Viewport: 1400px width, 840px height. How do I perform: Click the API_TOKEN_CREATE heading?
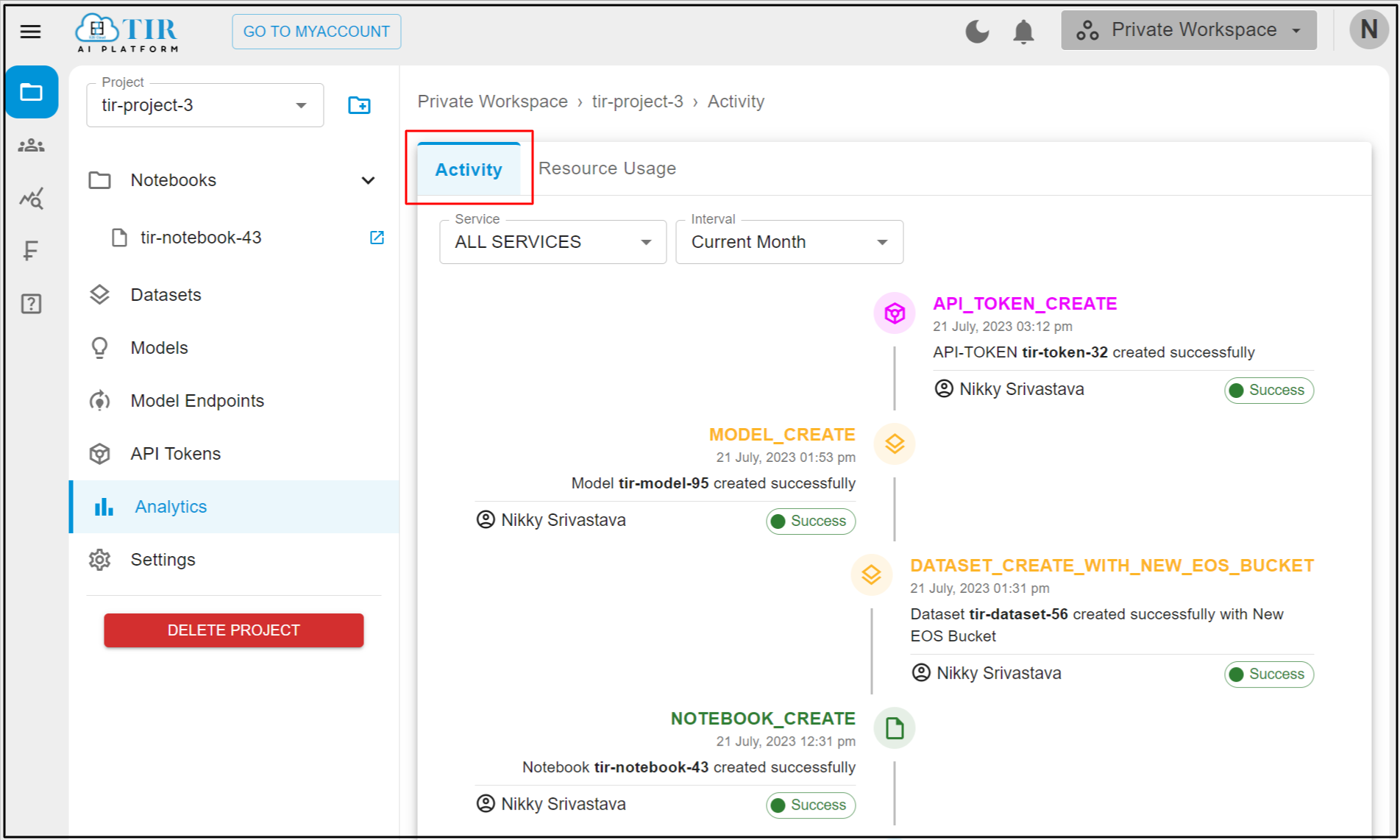1025,304
